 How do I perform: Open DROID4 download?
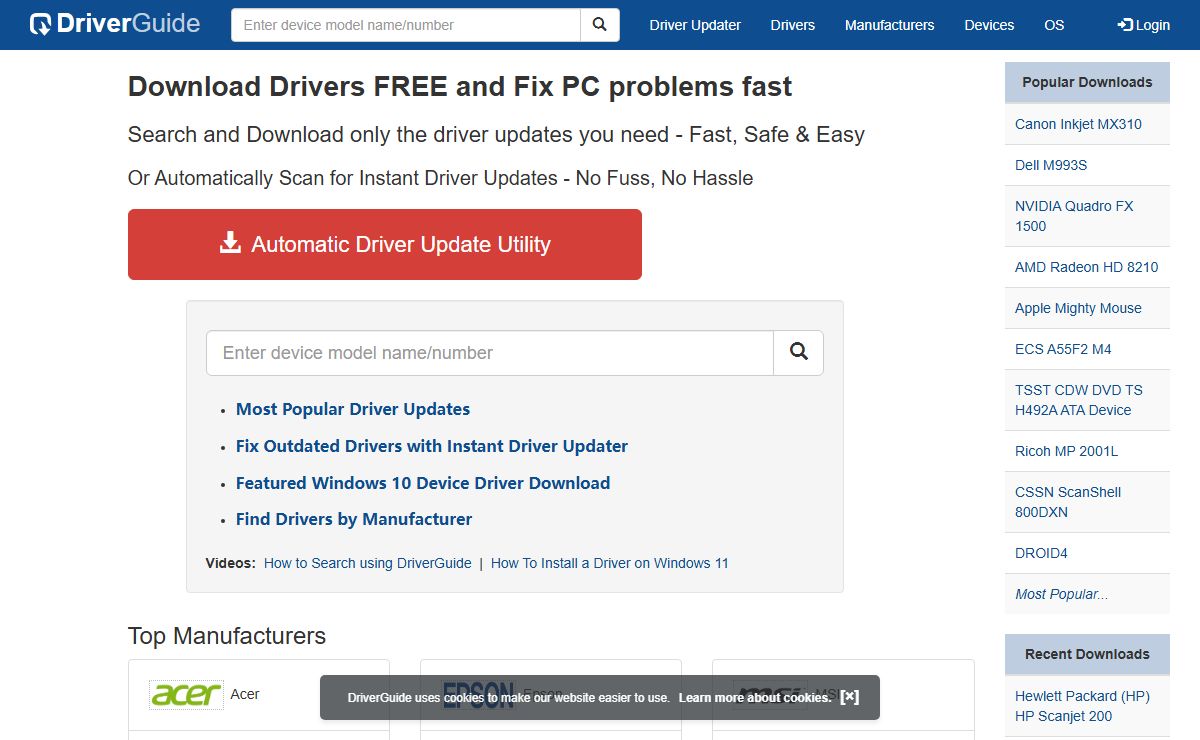[1041, 553]
